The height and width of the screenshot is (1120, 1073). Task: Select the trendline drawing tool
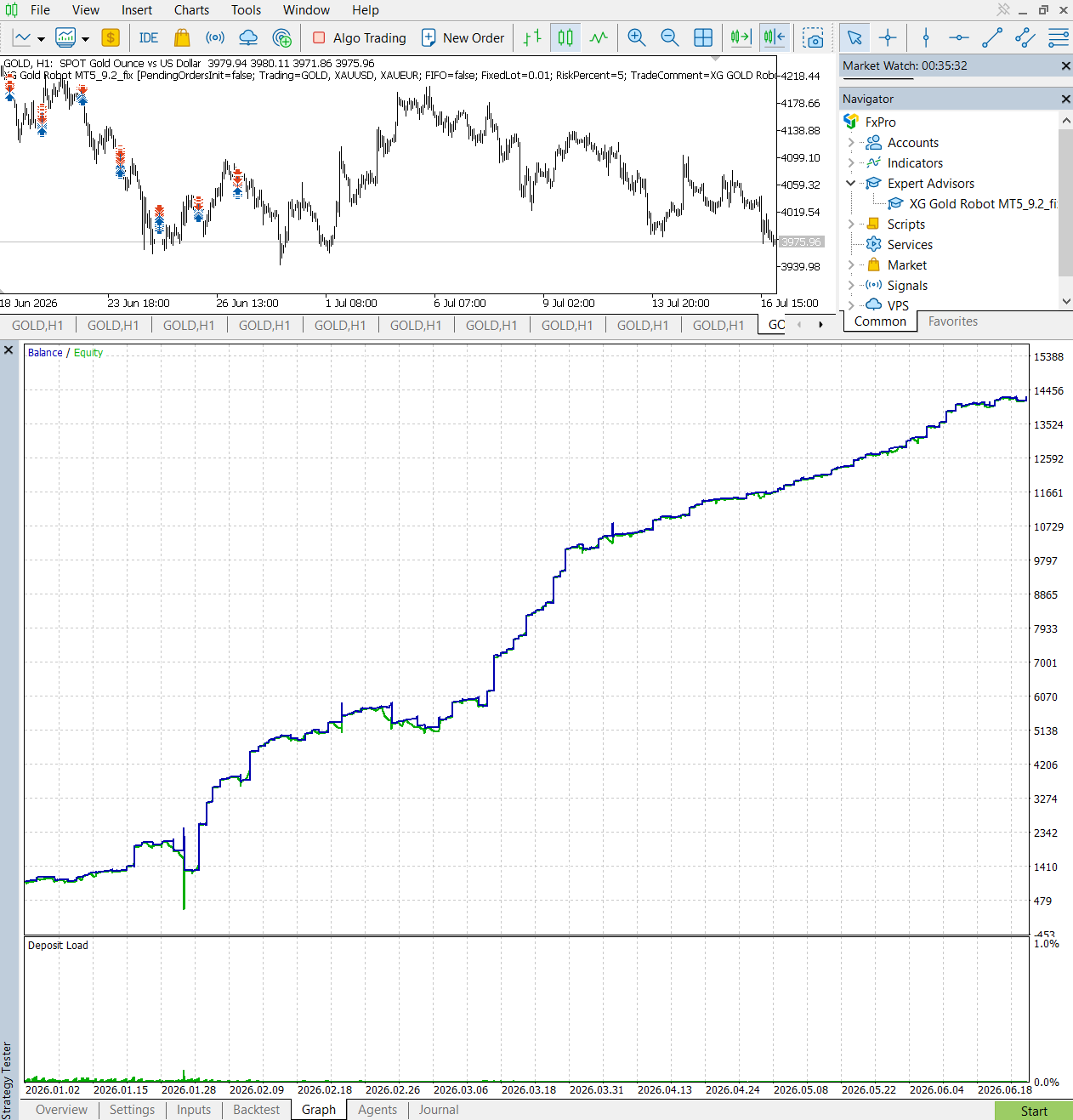992,37
